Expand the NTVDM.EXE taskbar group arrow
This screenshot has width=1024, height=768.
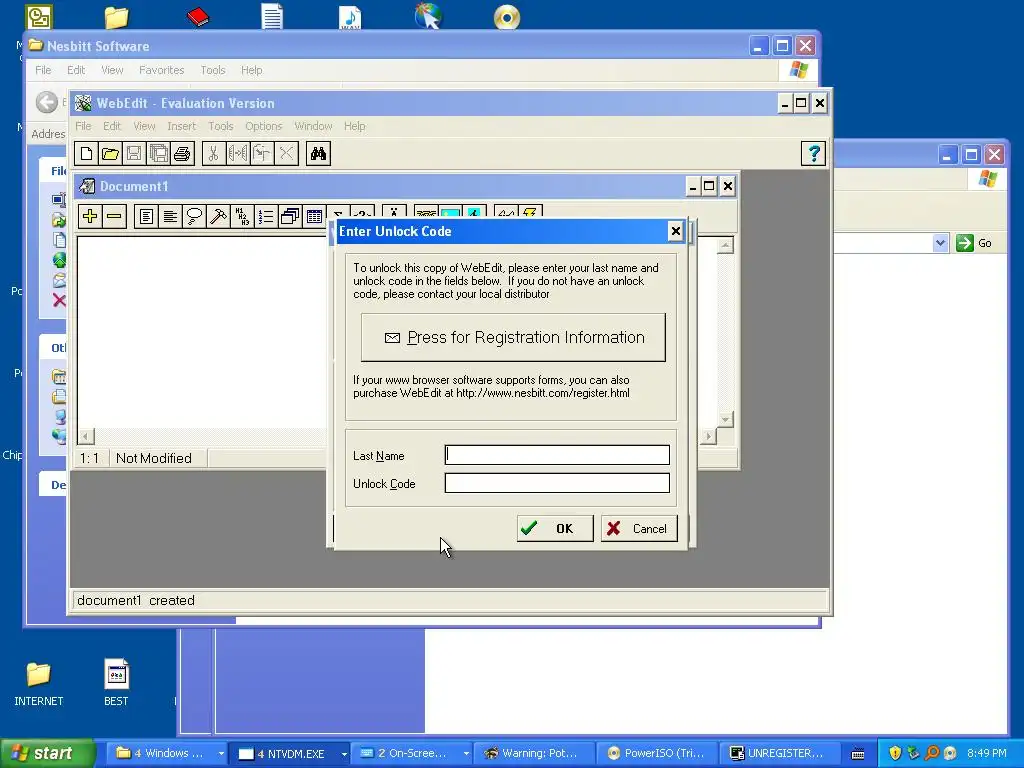[344, 754]
